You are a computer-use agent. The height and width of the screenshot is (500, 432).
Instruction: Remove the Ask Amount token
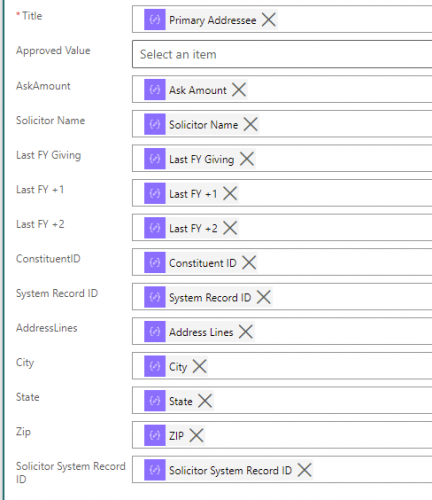click(x=239, y=89)
